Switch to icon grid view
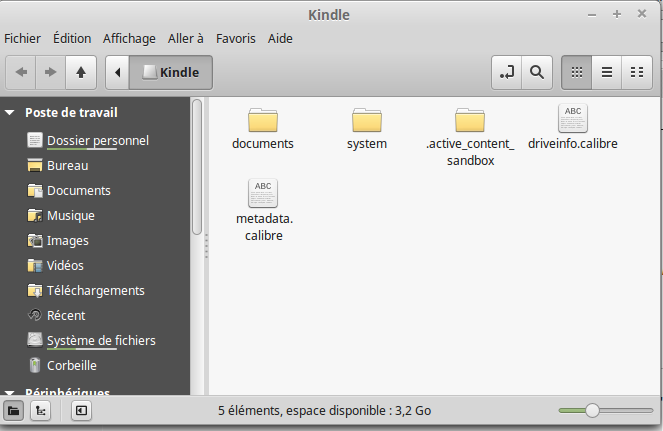Image resolution: width=663 pixels, height=431 pixels. pos(577,72)
